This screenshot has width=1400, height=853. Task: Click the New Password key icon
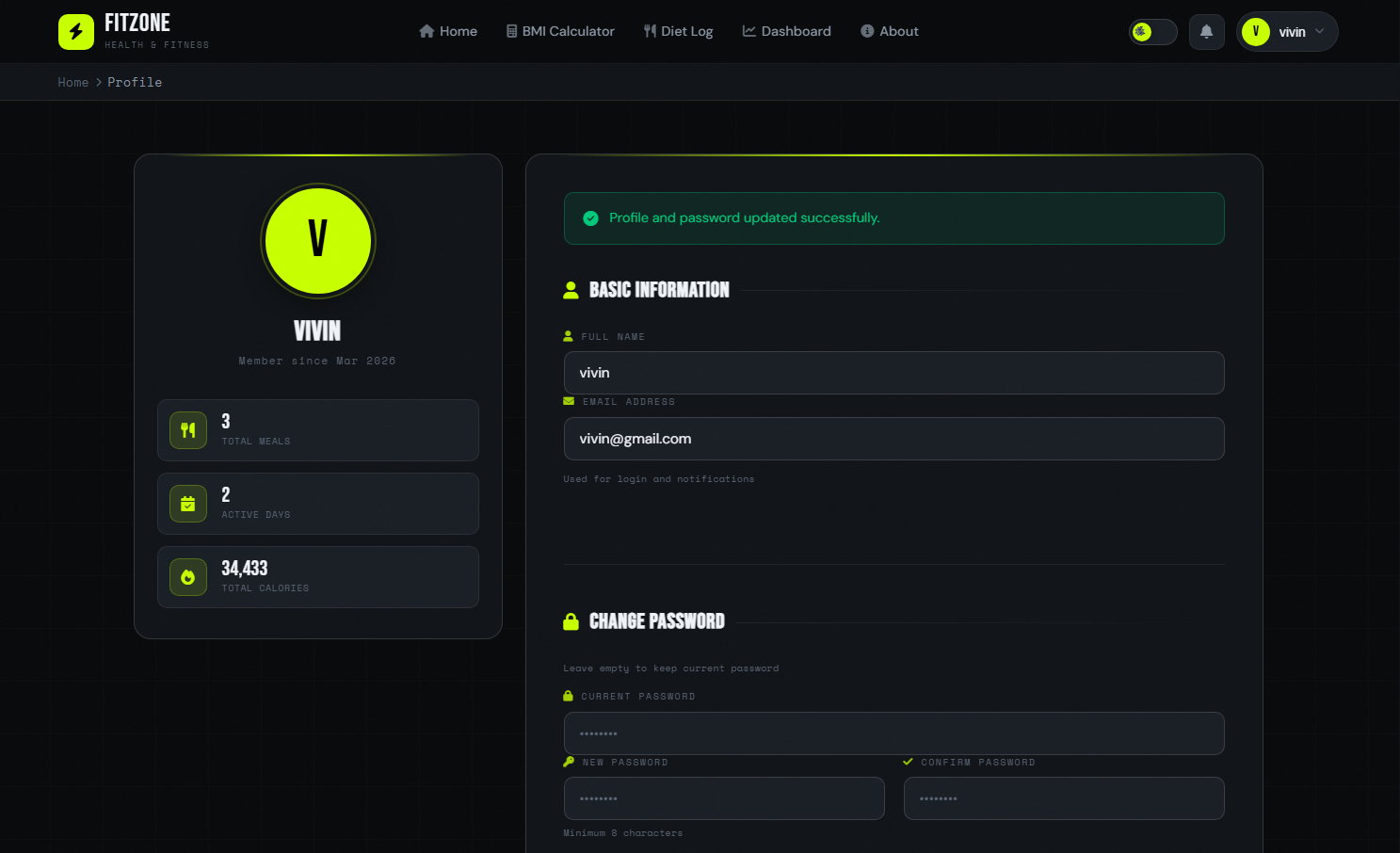[569, 762]
